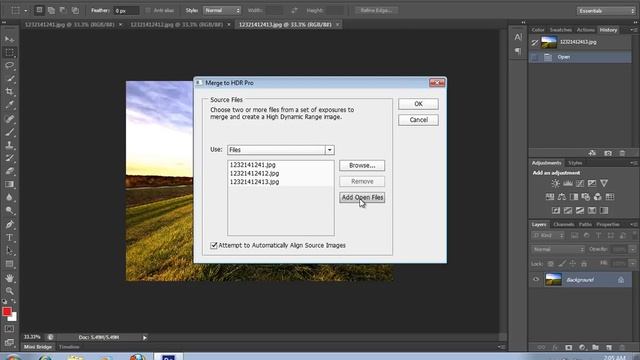
Task: Click the red foreground color swatch
Action: pyautogui.click(x=7, y=312)
